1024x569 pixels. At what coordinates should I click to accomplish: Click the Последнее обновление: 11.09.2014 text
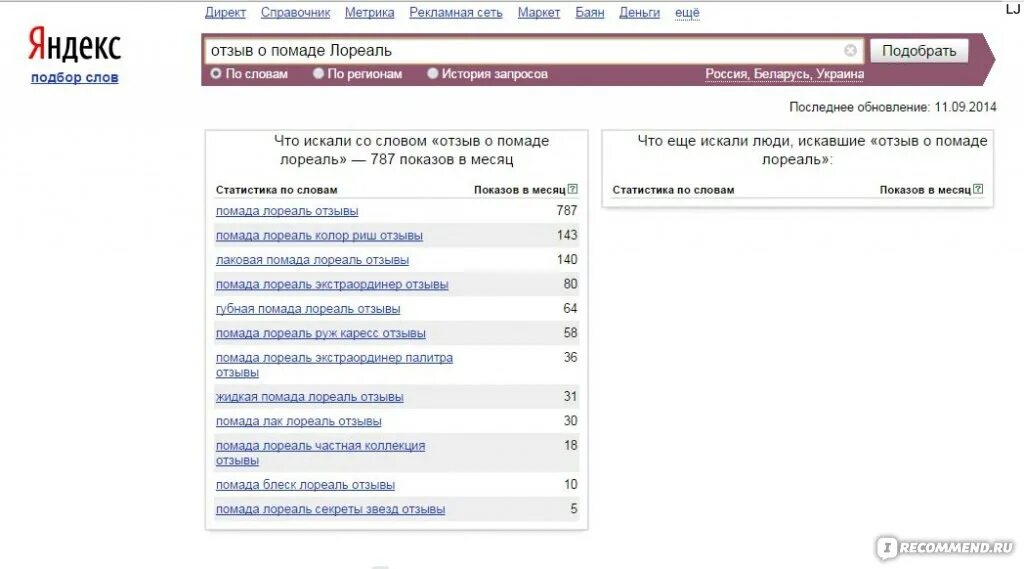coord(893,107)
